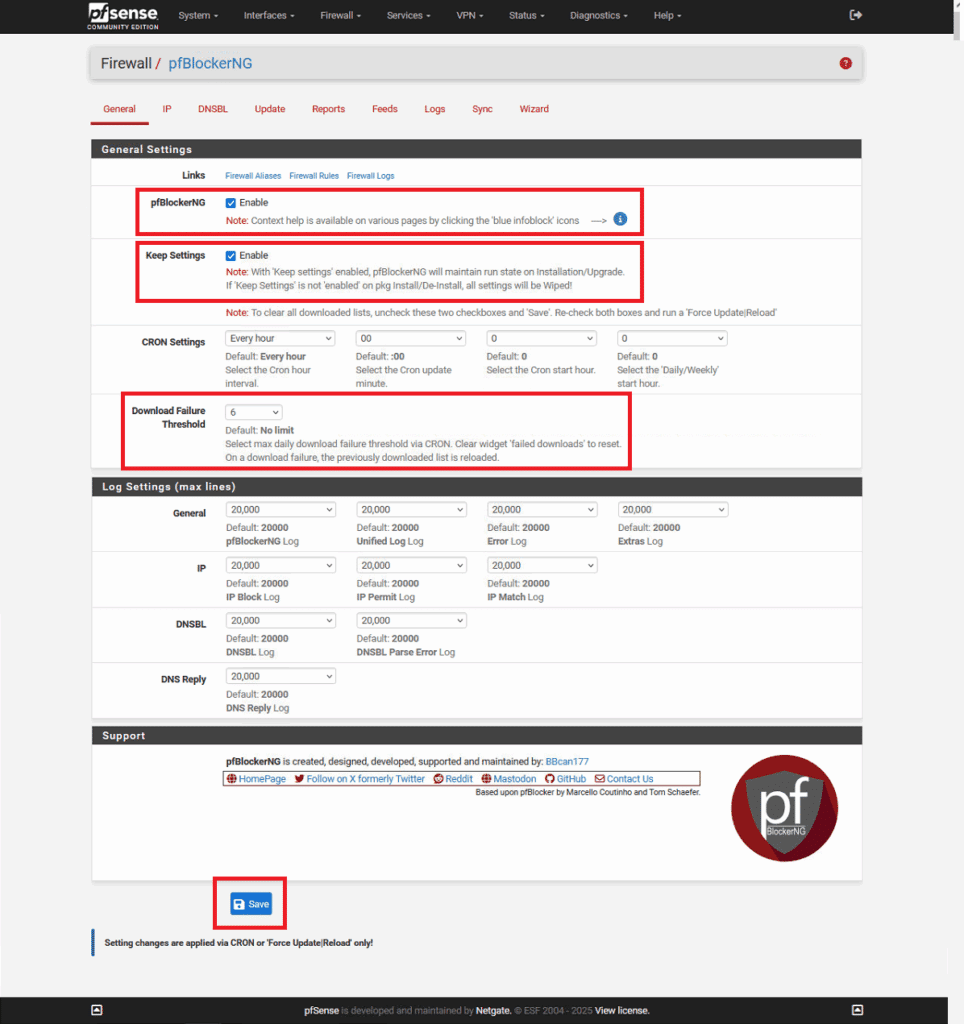Open the Cron update minute dropdown
The width and height of the screenshot is (964, 1024).
click(x=411, y=338)
